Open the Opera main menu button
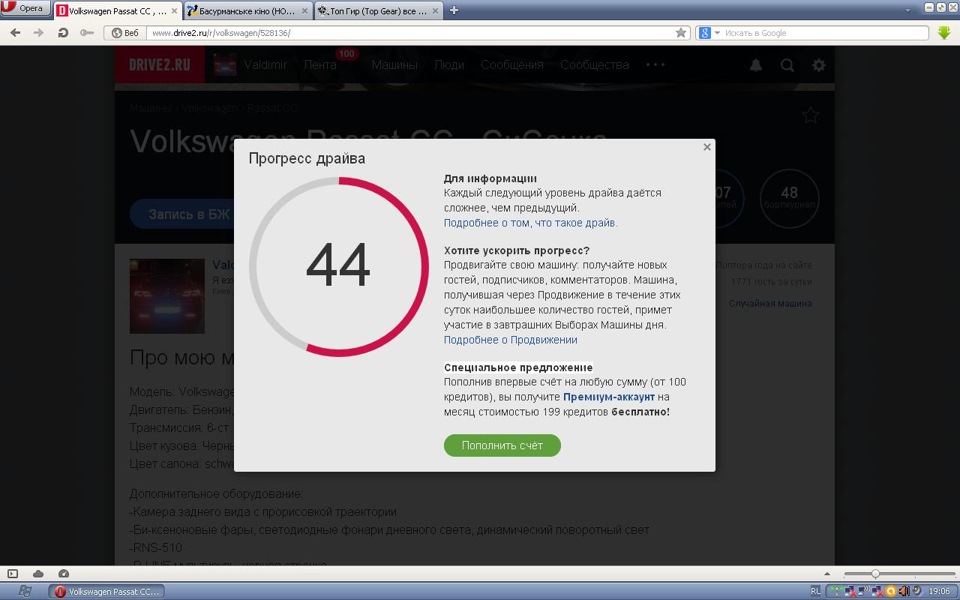Image resolution: width=960 pixels, height=600 pixels. 25,8
